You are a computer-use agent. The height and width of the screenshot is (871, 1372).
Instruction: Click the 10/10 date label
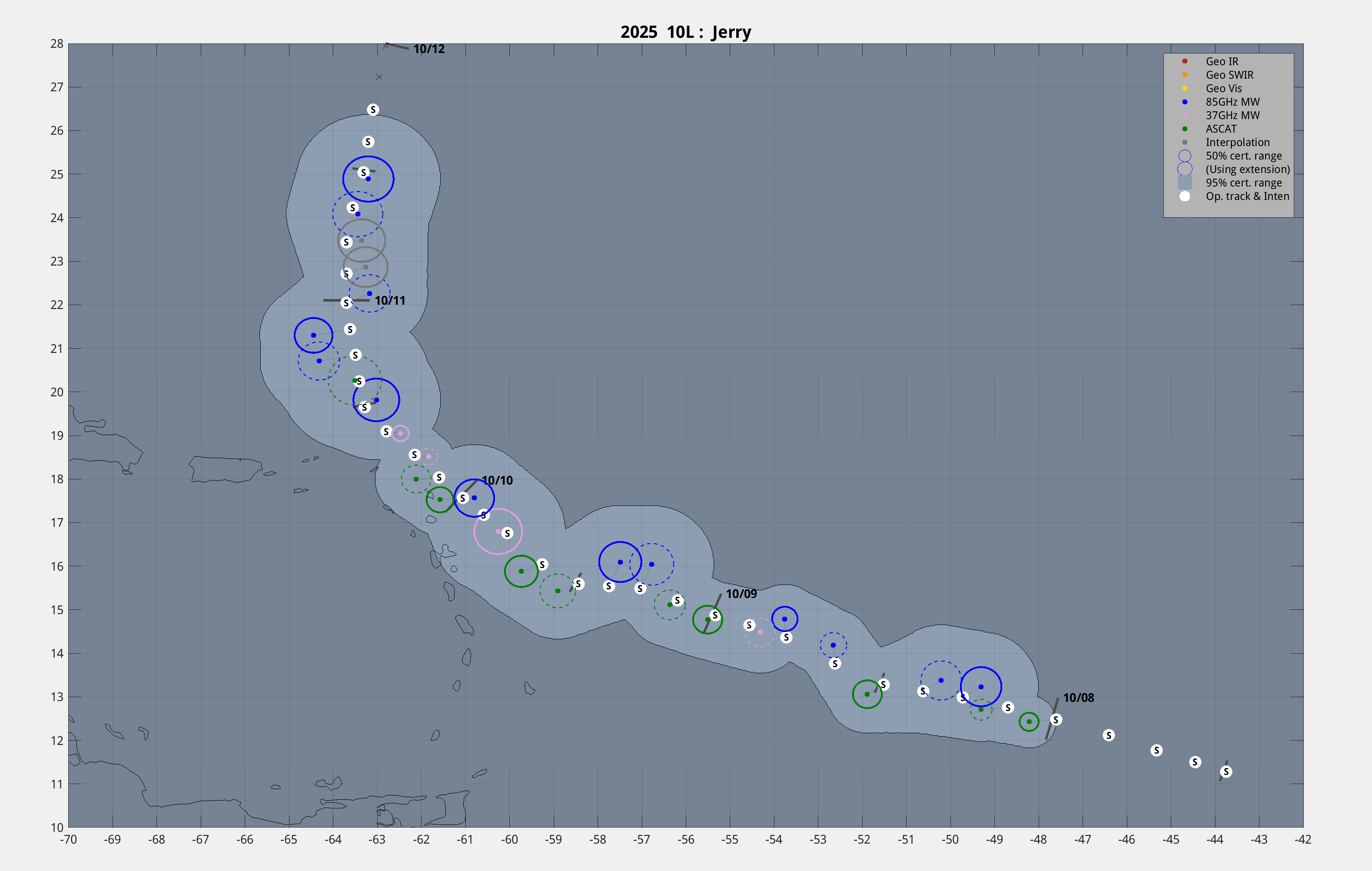coord(497,480)
